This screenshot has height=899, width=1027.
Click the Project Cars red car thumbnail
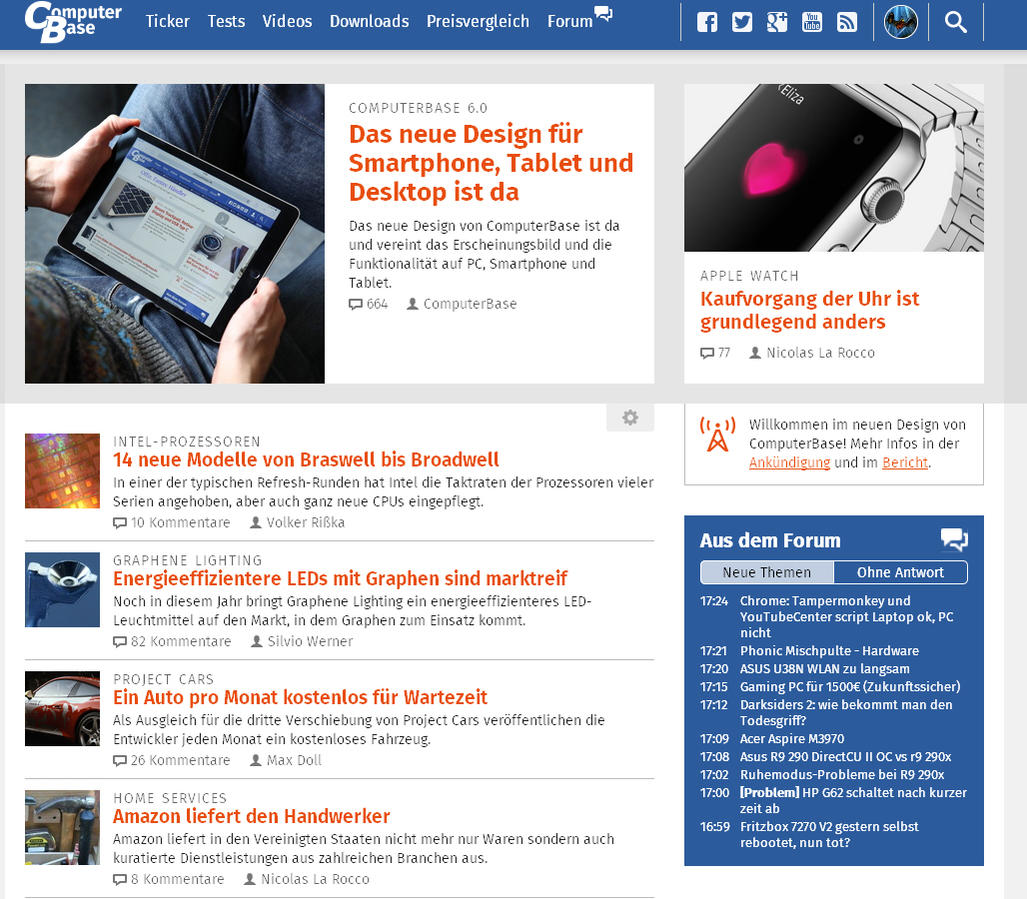(62, 708)
